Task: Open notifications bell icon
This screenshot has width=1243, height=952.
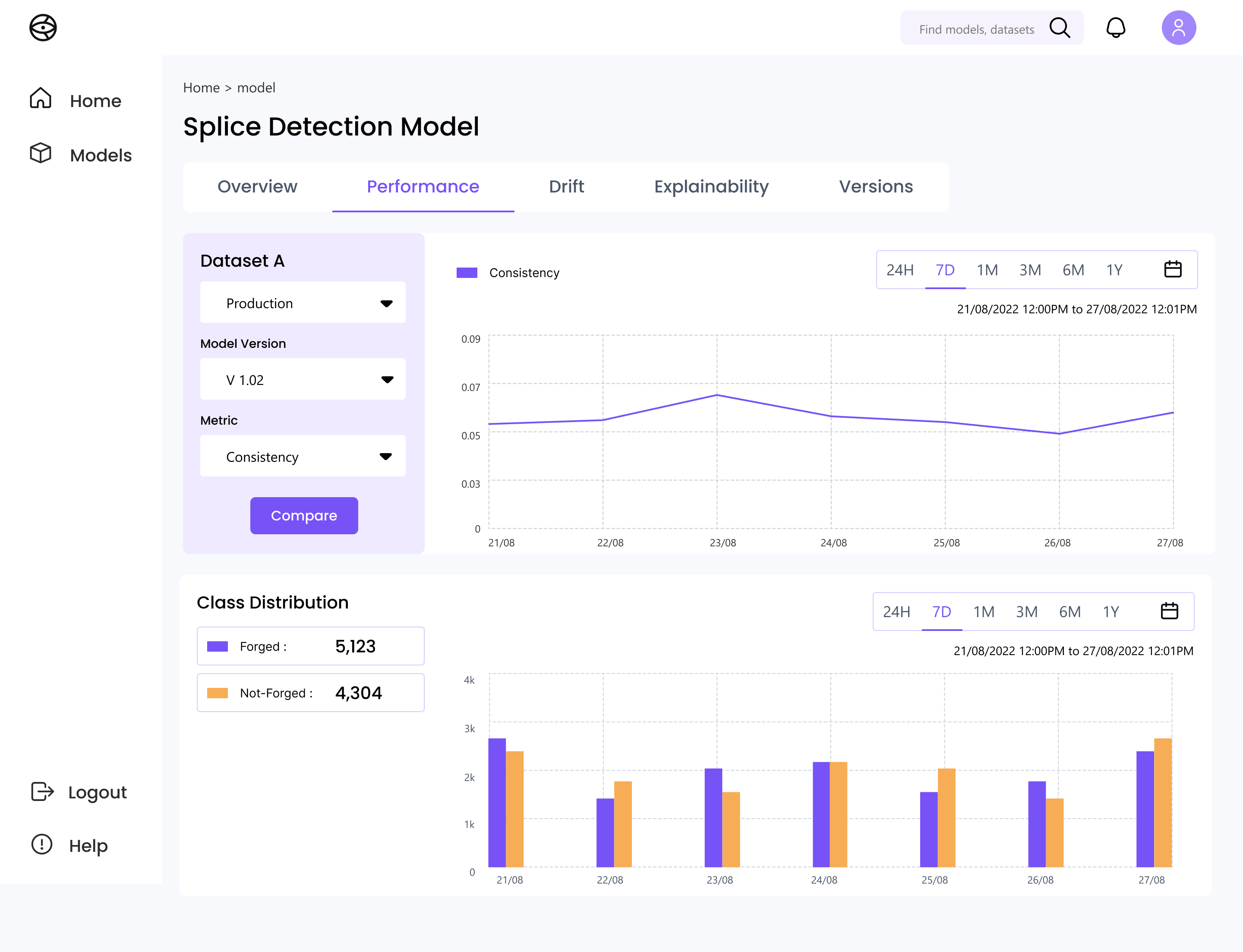Action: (x=1116, y=28)
